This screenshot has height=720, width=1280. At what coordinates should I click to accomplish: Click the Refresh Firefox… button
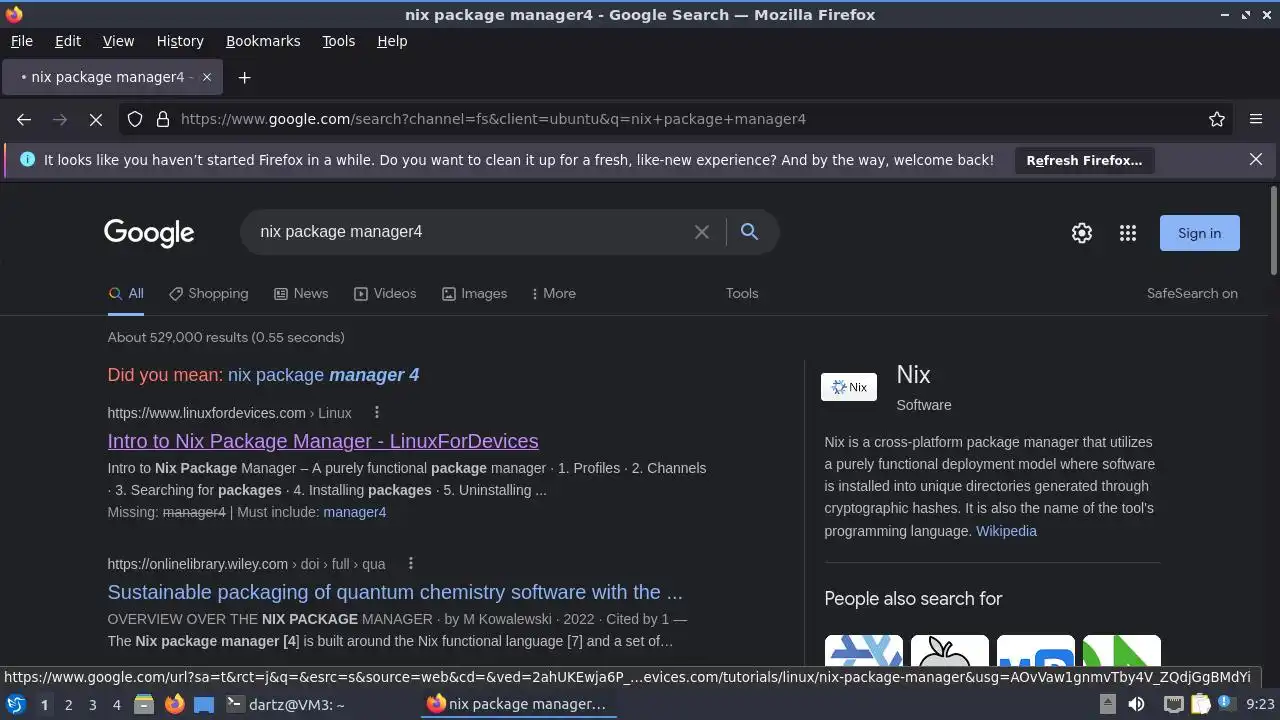1084,160
